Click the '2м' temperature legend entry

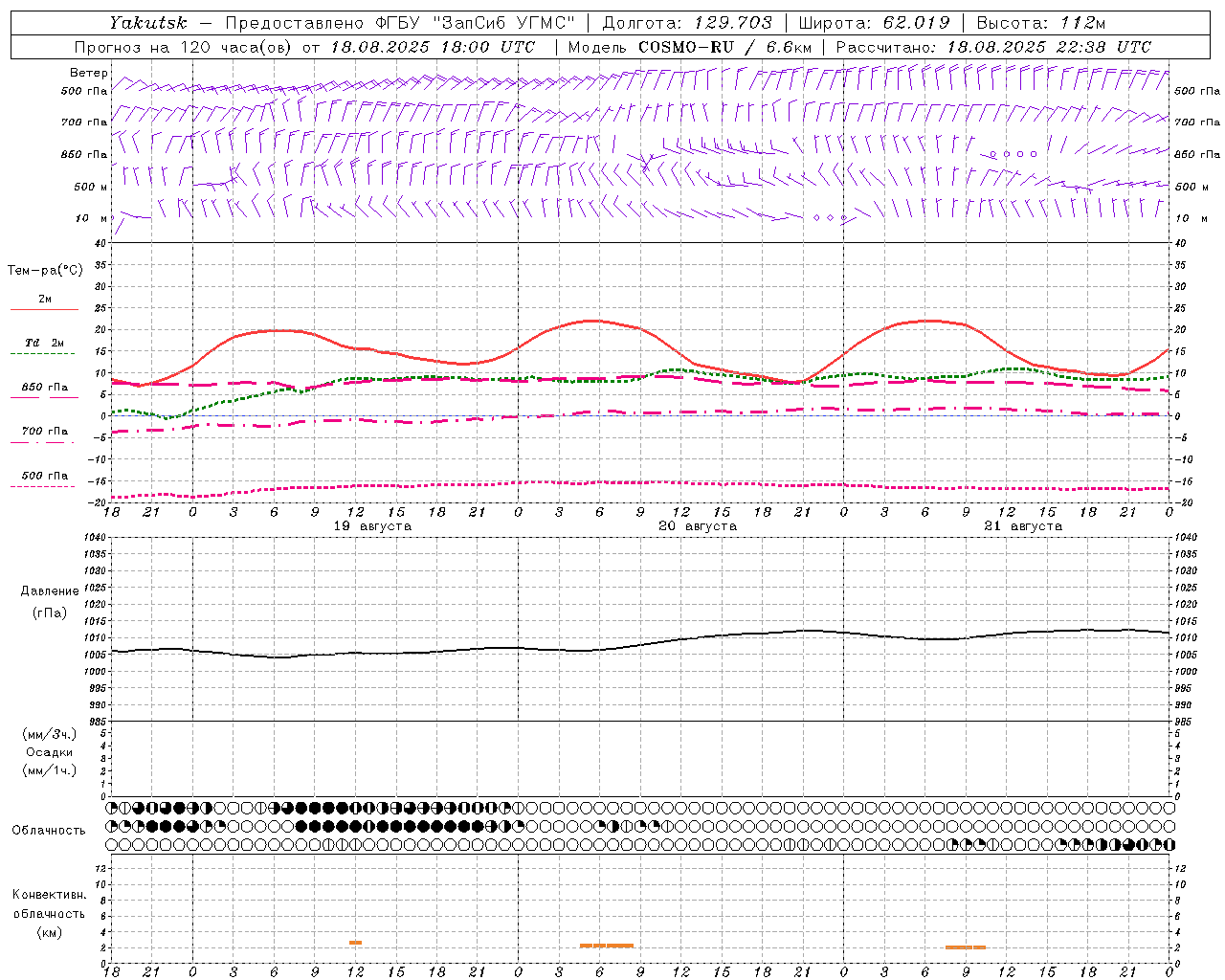pos(45,300)
